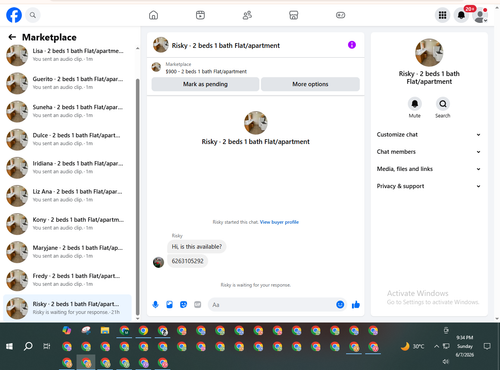The height and width of the screenshot is (370, 500).
Task: Show hidden system tray icons
Action: click(x=436, y=346)
